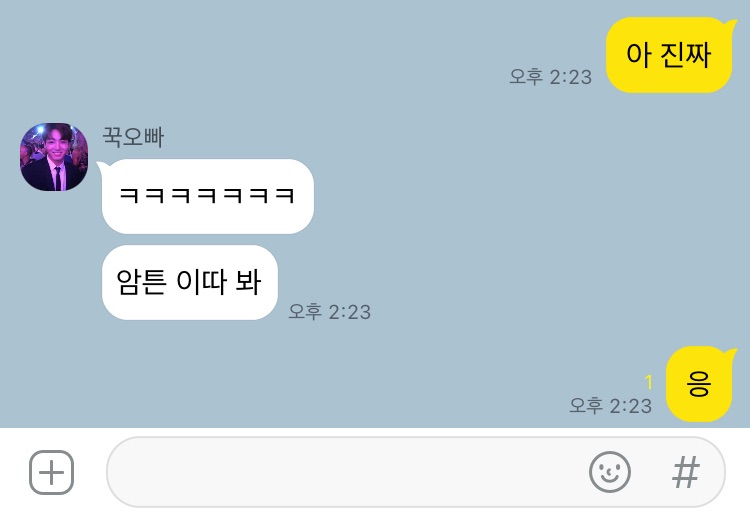Select the yellow '응' message bubble
The width and height of the screenshot is (750, 515).
coord(700,384)
